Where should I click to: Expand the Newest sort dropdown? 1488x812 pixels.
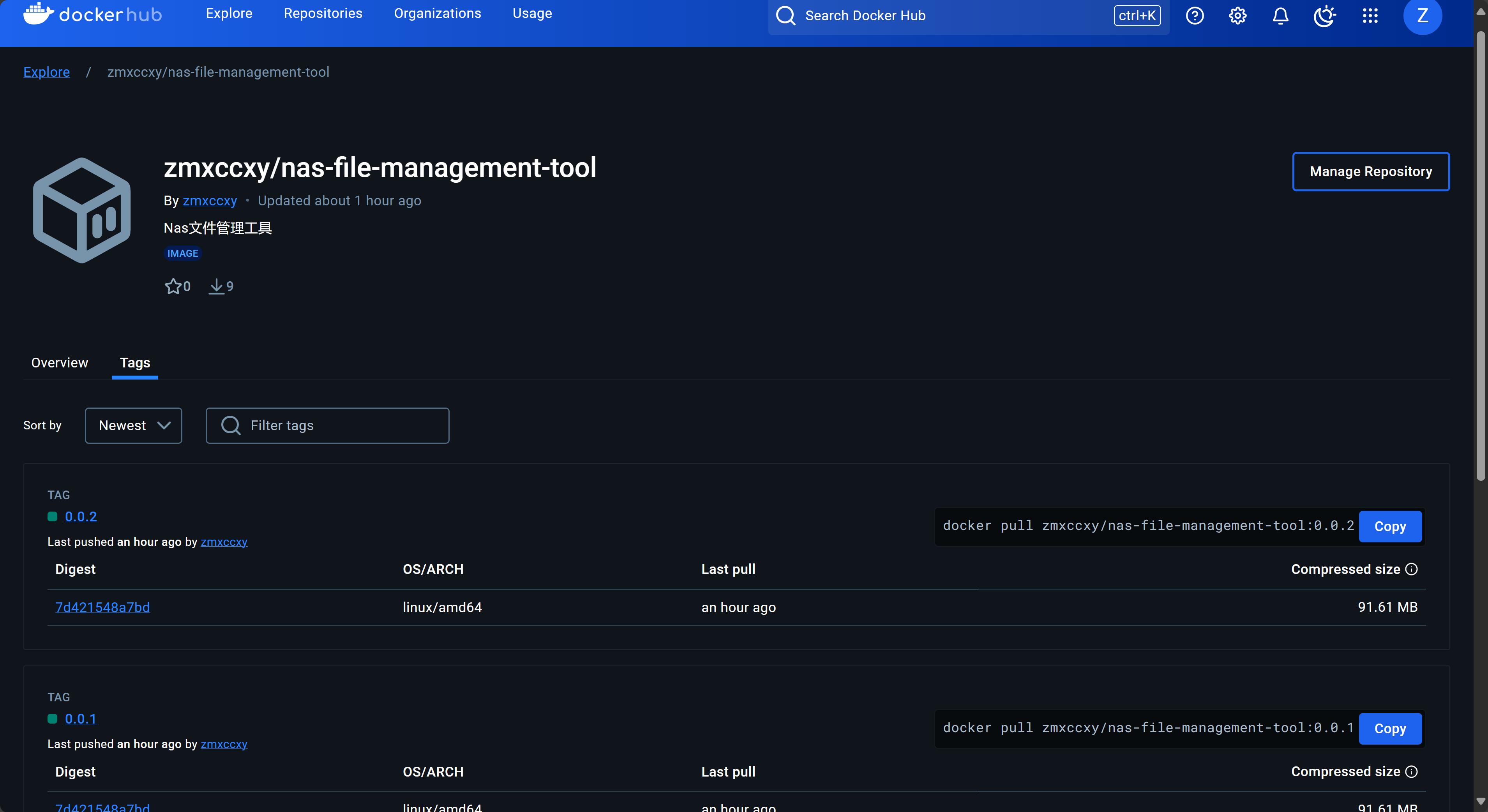tap(133, 425)
